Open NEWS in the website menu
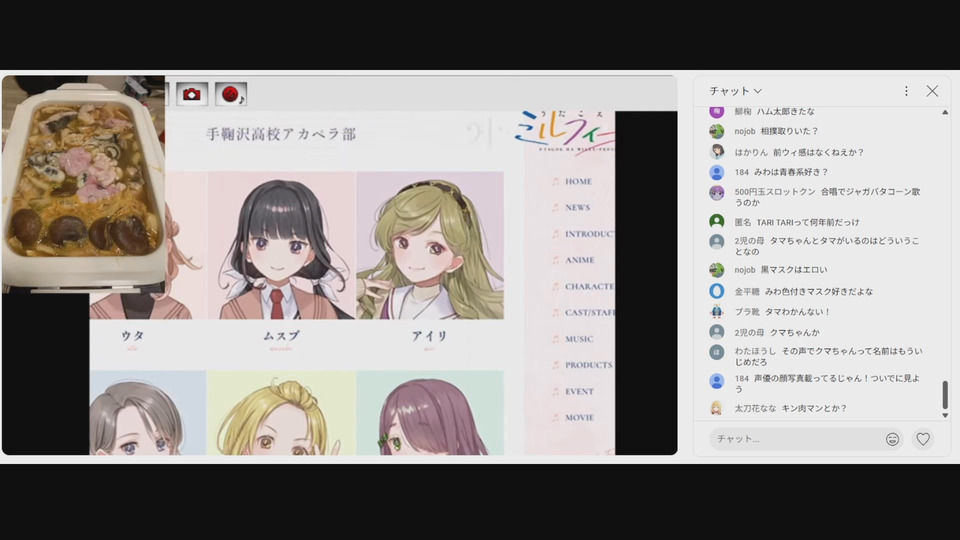The width and height of the screenshot is (960, 540). (577, 208)
